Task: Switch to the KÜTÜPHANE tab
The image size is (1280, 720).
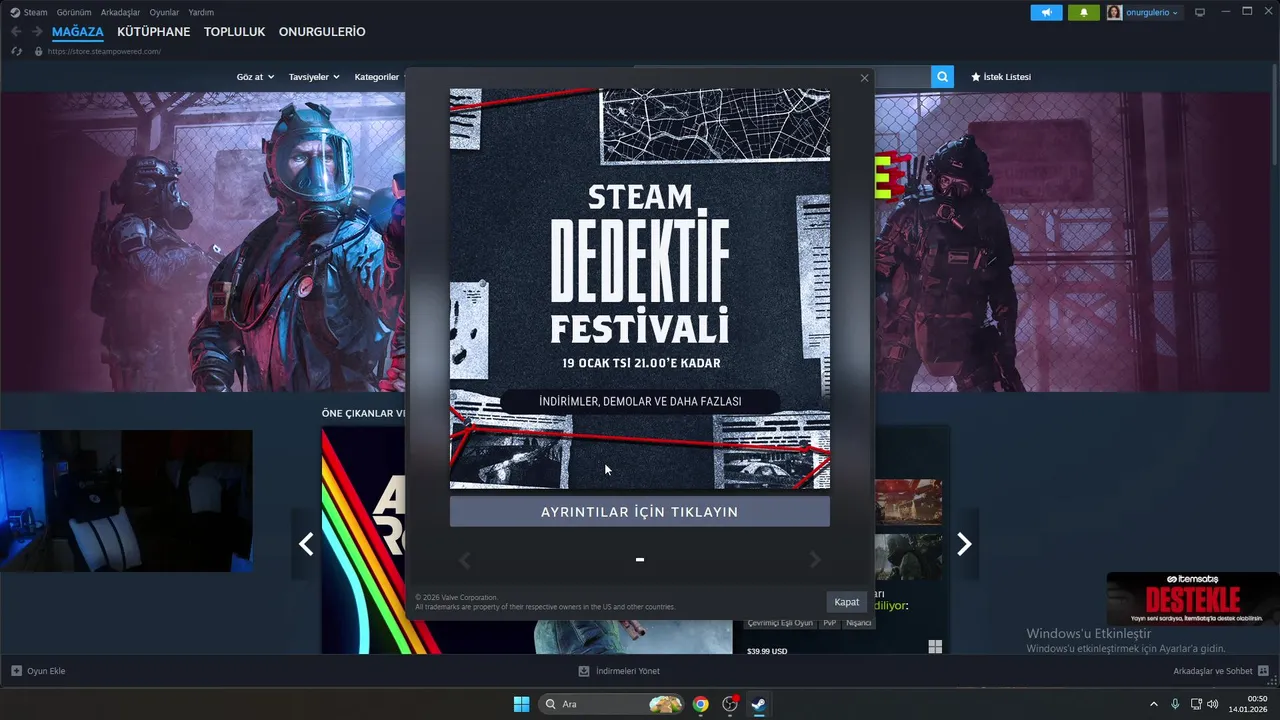Action: tap(153, 32)
